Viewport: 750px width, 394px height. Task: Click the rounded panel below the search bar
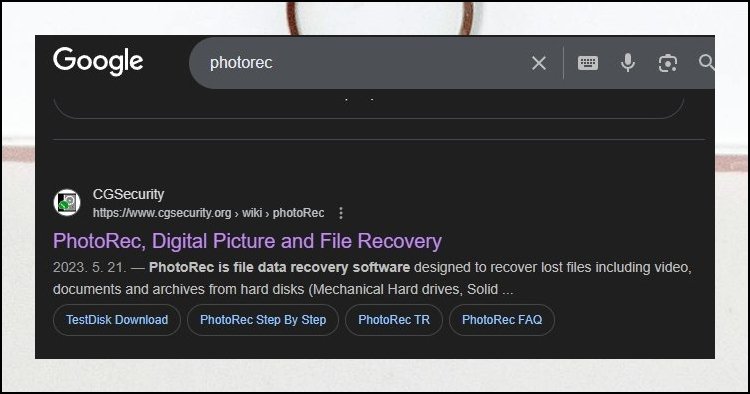tap(369, 106)
